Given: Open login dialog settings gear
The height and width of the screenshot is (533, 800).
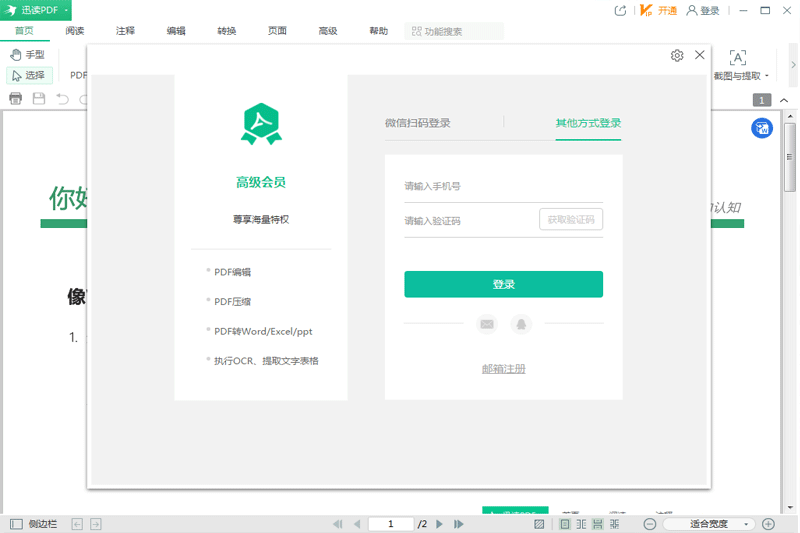Looking at the screenshot, I should (677, 56).
